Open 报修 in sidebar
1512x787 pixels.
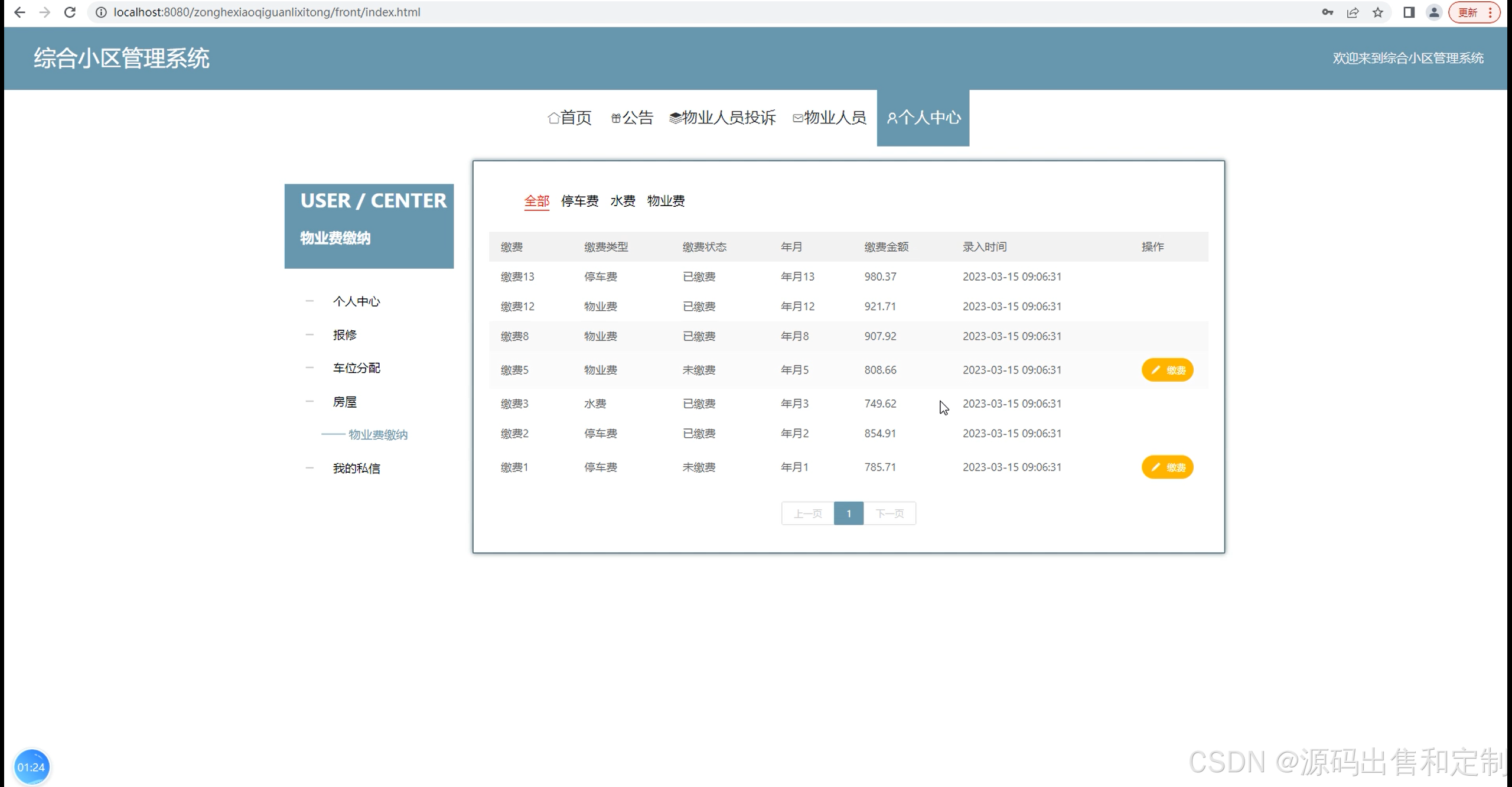tap(344, 335)
